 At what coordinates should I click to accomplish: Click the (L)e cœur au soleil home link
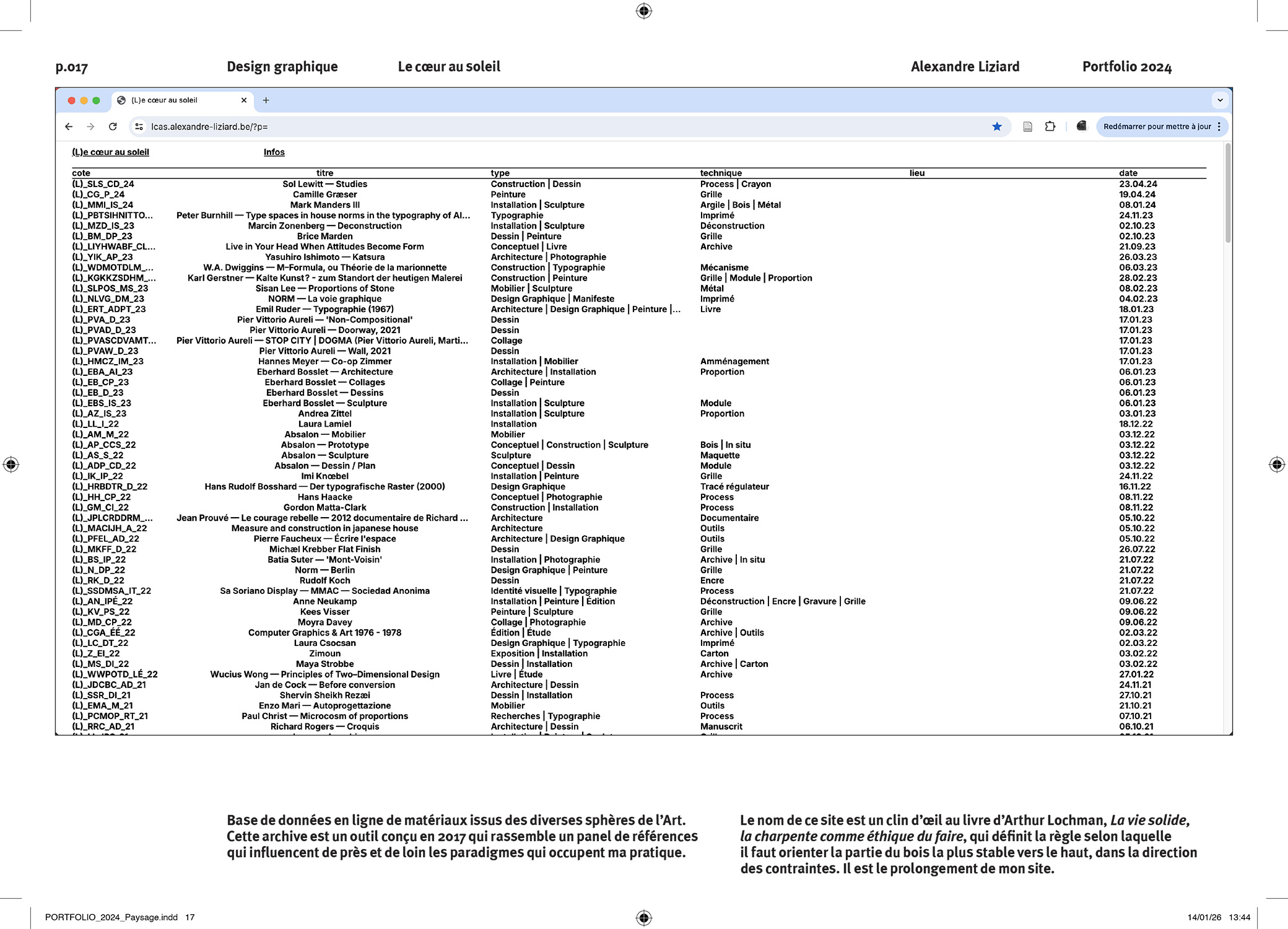[110, 152]
